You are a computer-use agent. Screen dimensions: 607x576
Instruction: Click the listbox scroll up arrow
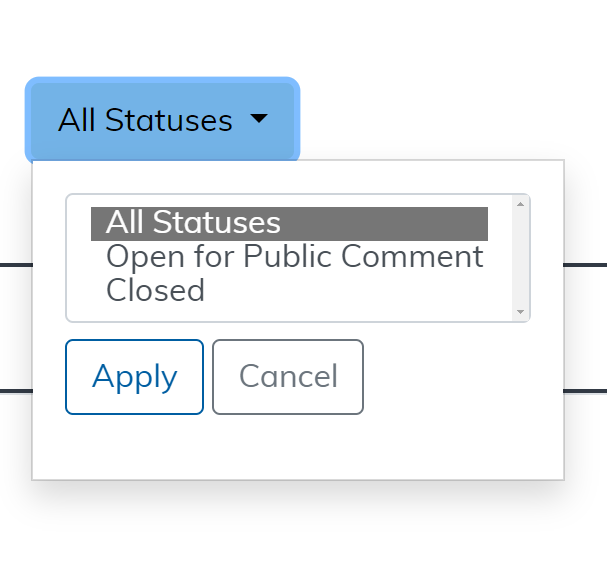520,205
